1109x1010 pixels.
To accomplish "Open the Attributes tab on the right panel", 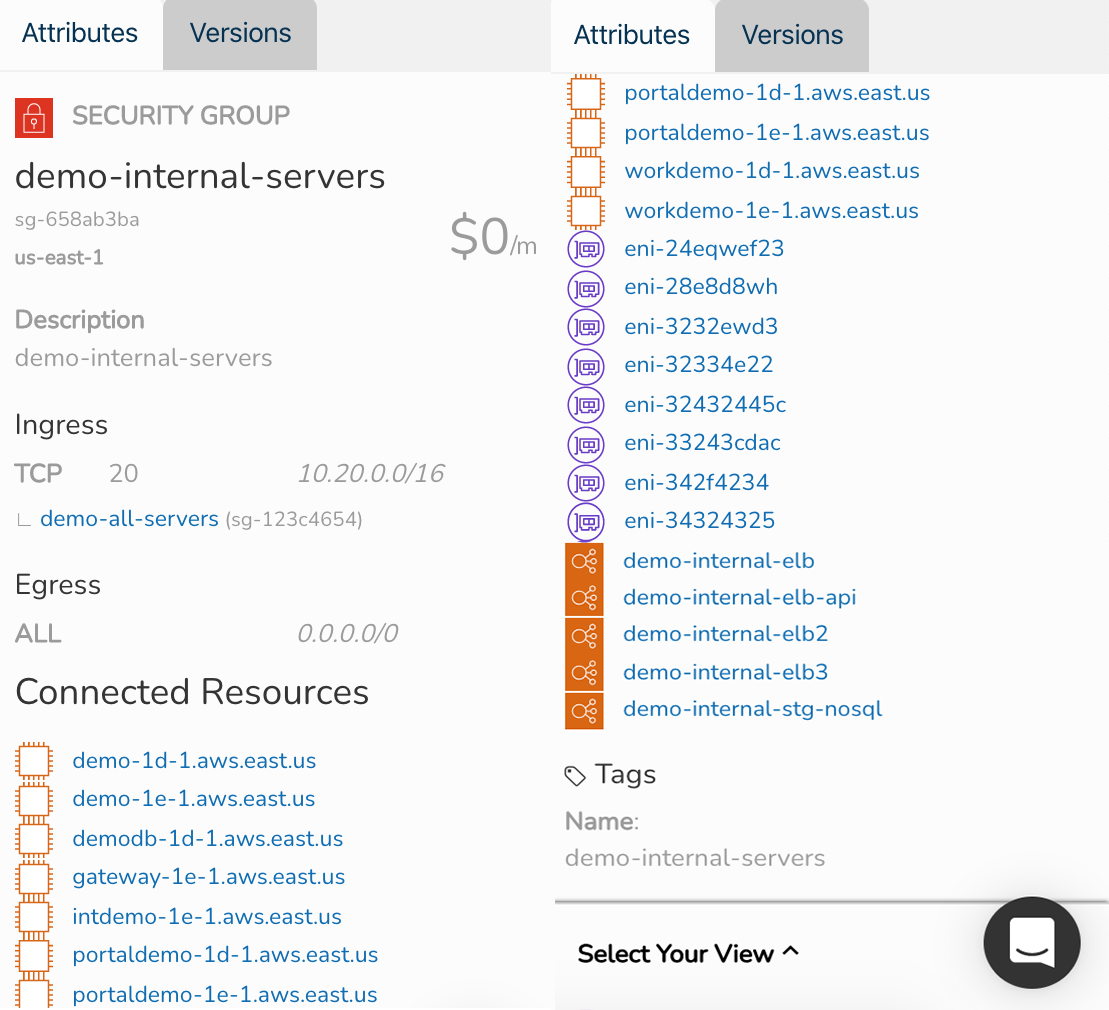I will [631, 35].
